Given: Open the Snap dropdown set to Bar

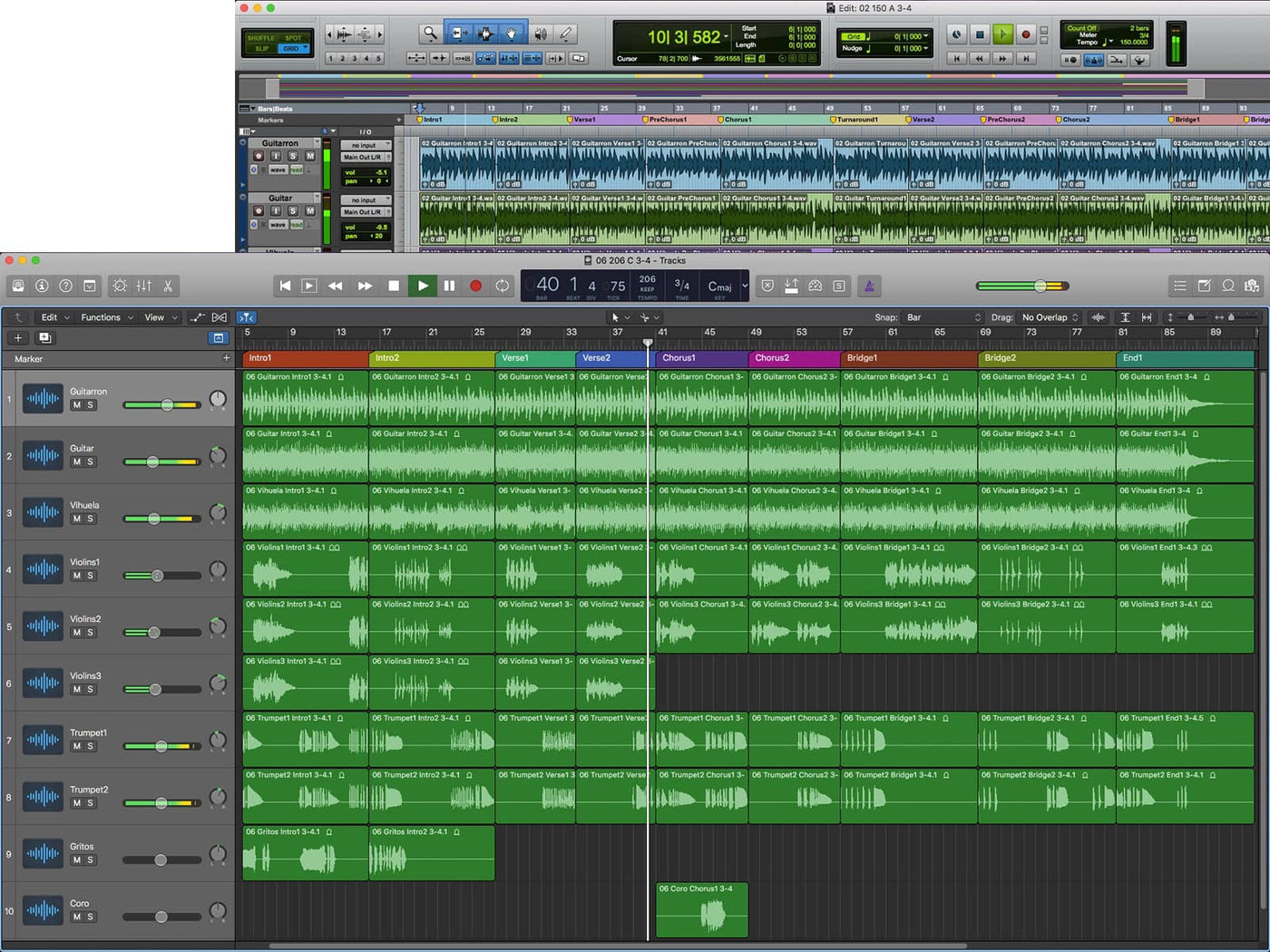Looking at the screenshot, I should [943, 317].
